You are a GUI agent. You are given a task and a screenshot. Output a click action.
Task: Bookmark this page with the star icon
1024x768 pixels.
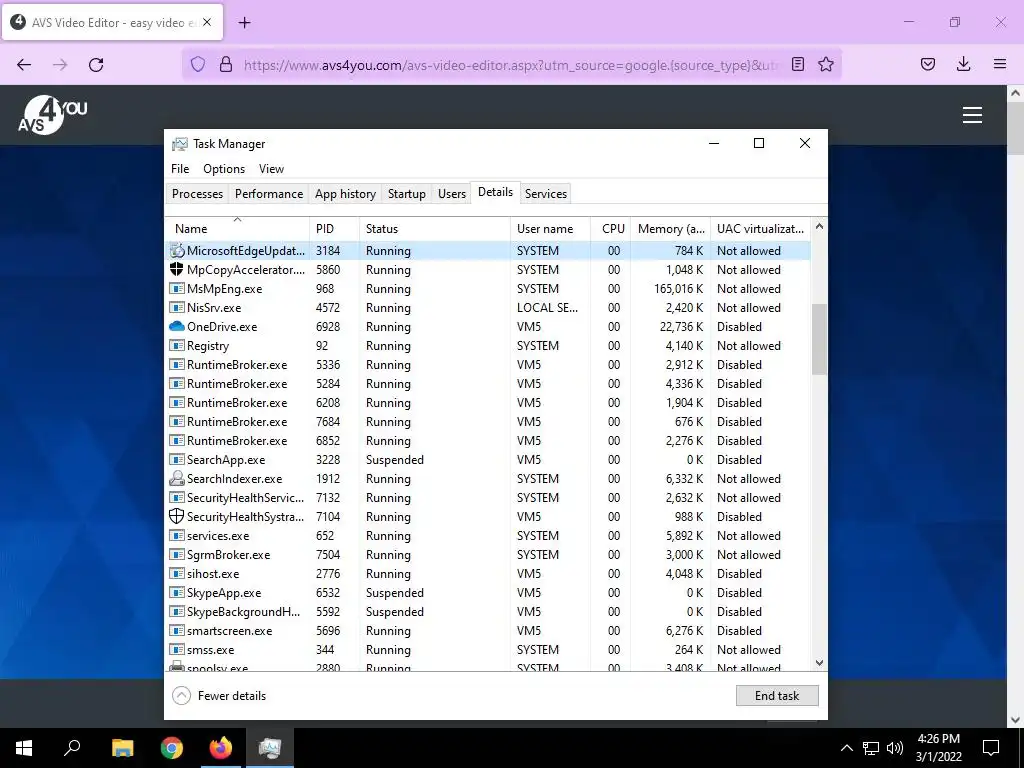825,64
